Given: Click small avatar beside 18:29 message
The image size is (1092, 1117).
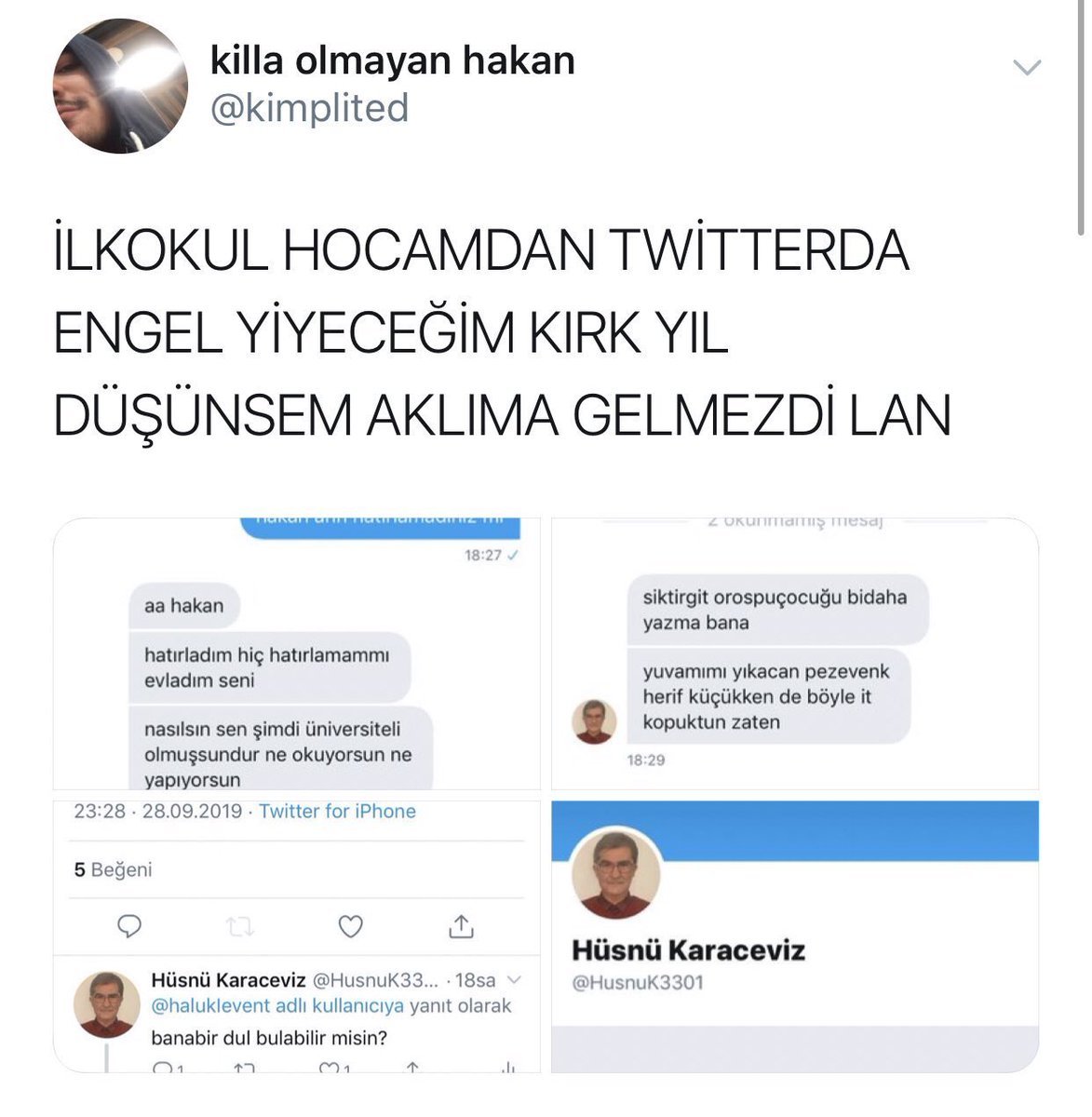Looking at the screenshot, I should [593, 721].
